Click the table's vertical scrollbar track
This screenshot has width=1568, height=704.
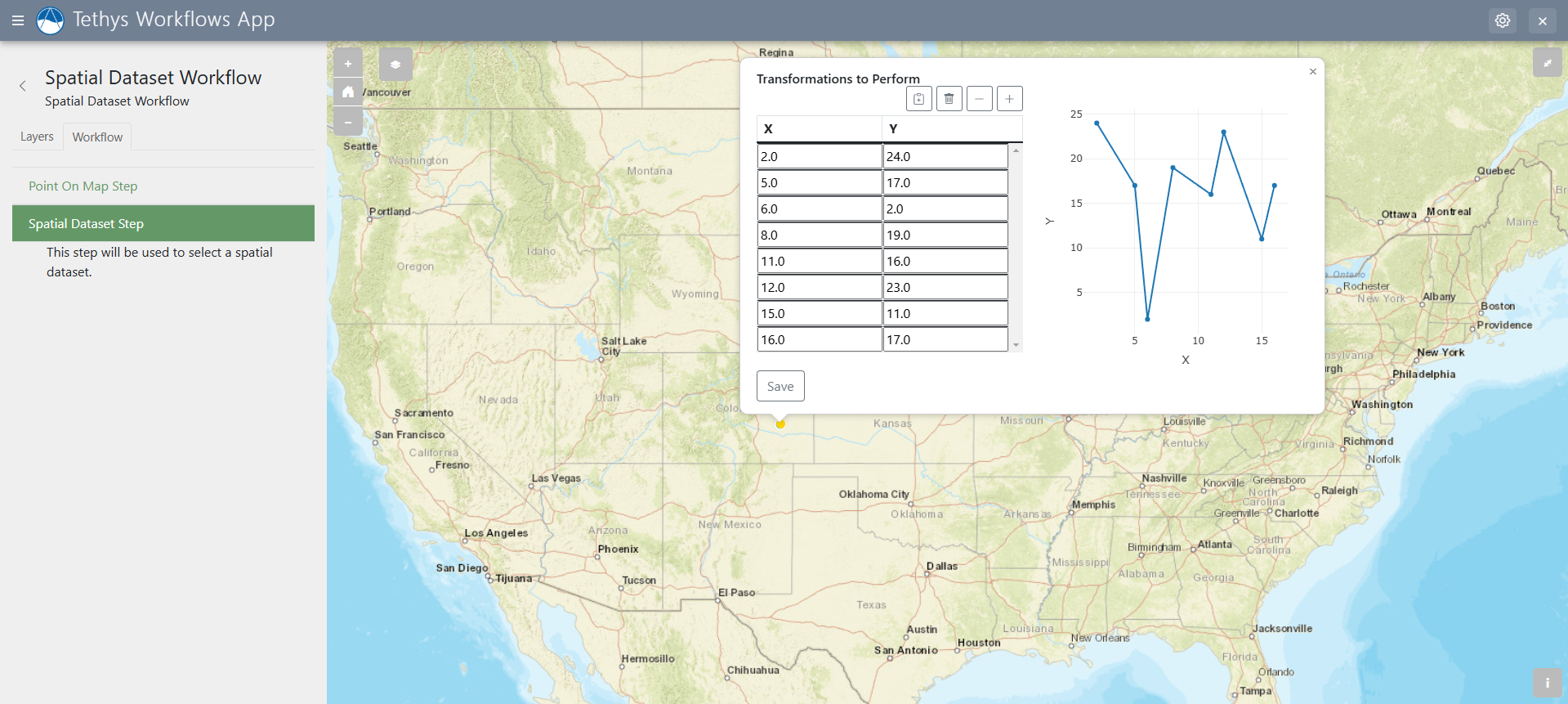1016,248
